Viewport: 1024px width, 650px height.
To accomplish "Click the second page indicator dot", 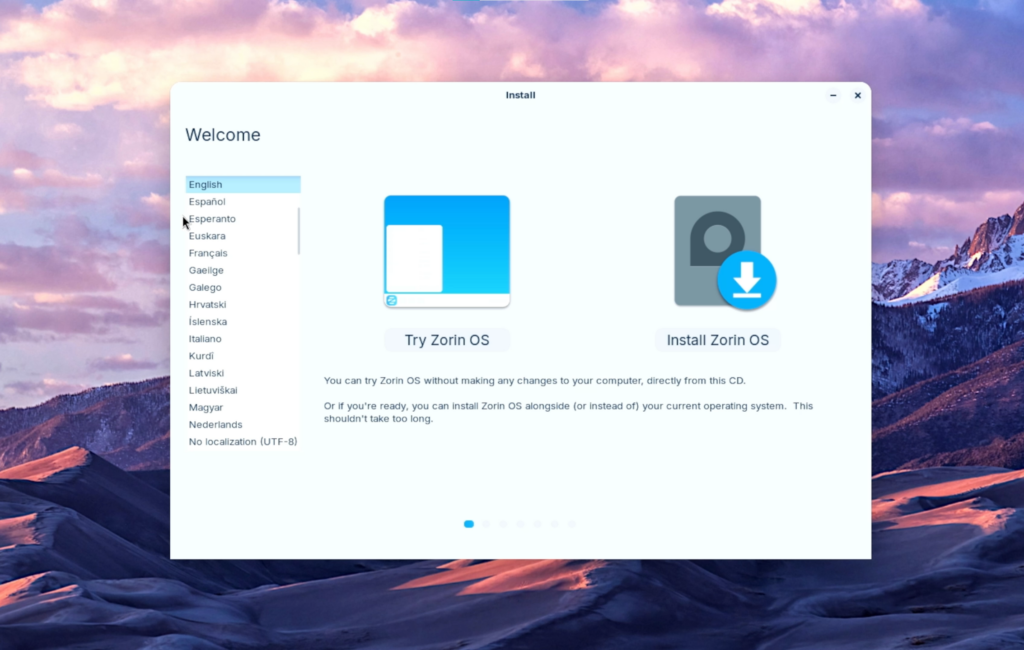I will (486, 523).
